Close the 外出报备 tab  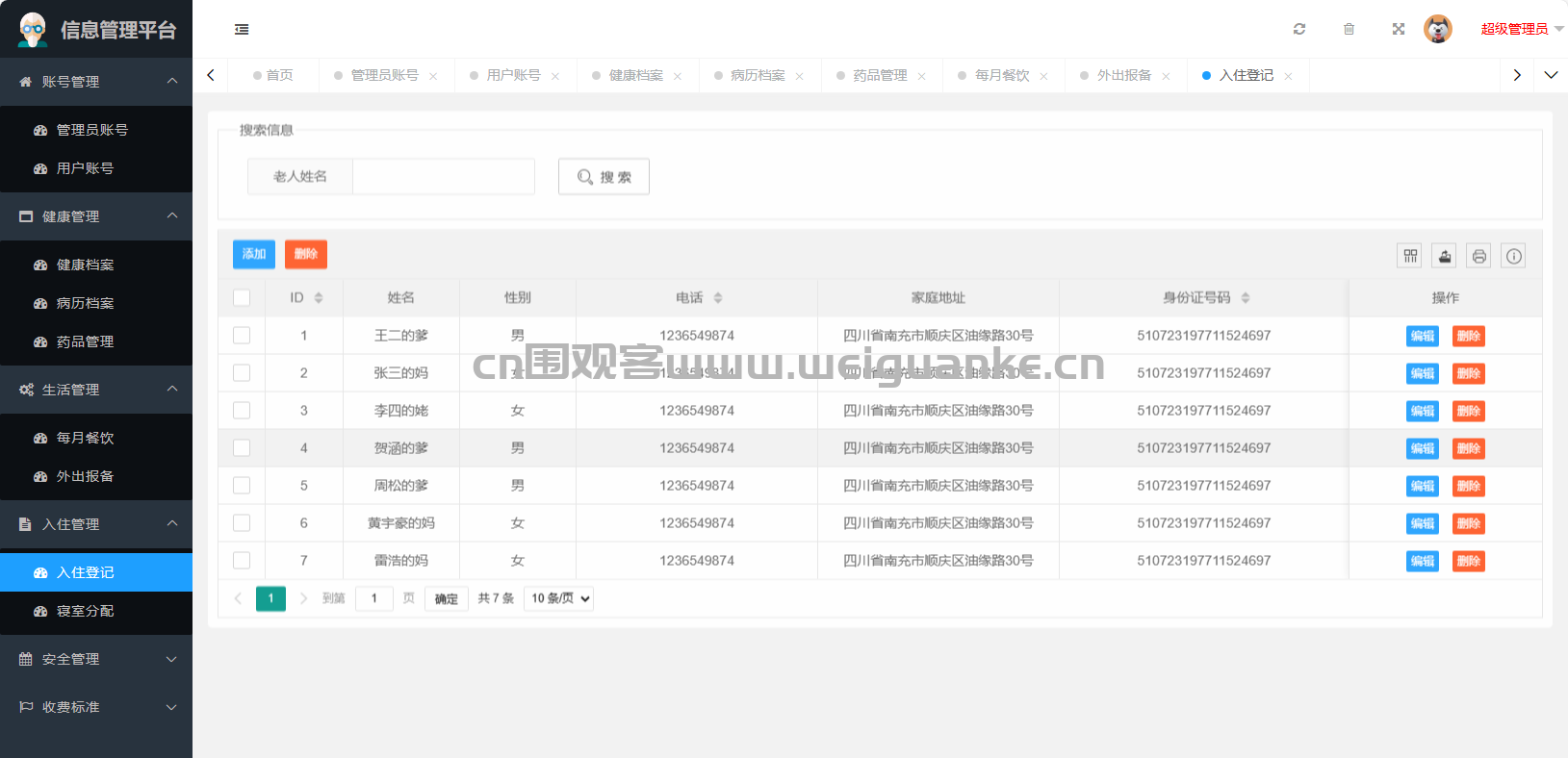pos(1167,76)
